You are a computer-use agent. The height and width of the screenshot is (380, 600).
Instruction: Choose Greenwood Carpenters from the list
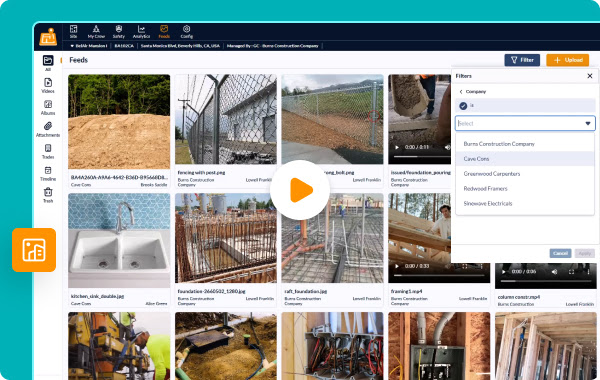(525, 174)
